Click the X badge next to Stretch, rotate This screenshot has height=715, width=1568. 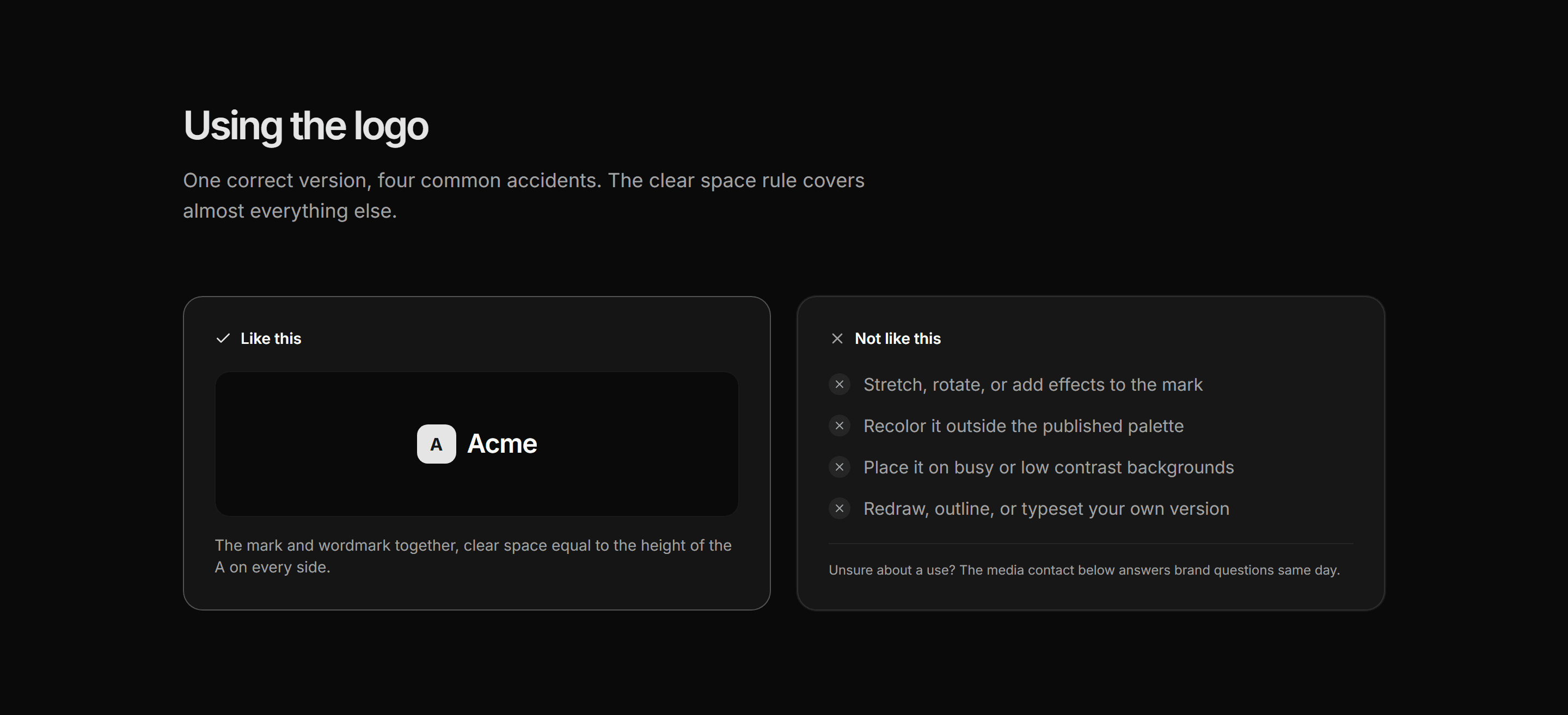tap(840, 385)
